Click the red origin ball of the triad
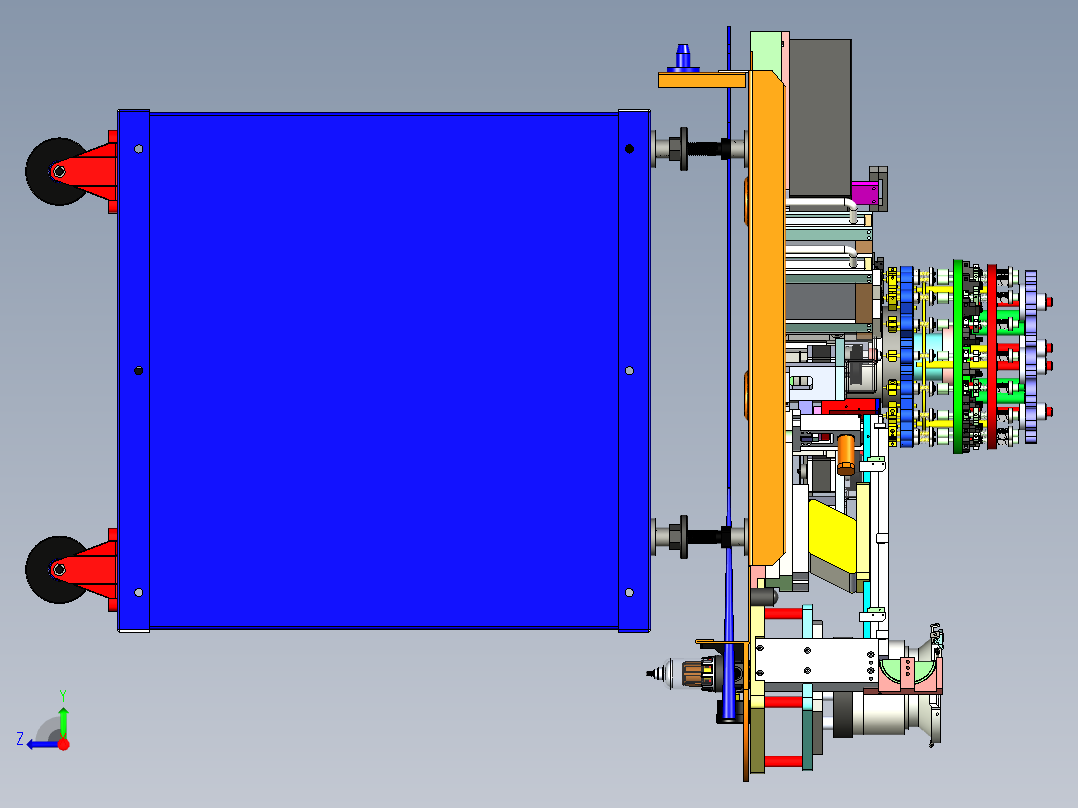Image resolution: width=1078 pixels, height=808 pixels. click(63, 744)
